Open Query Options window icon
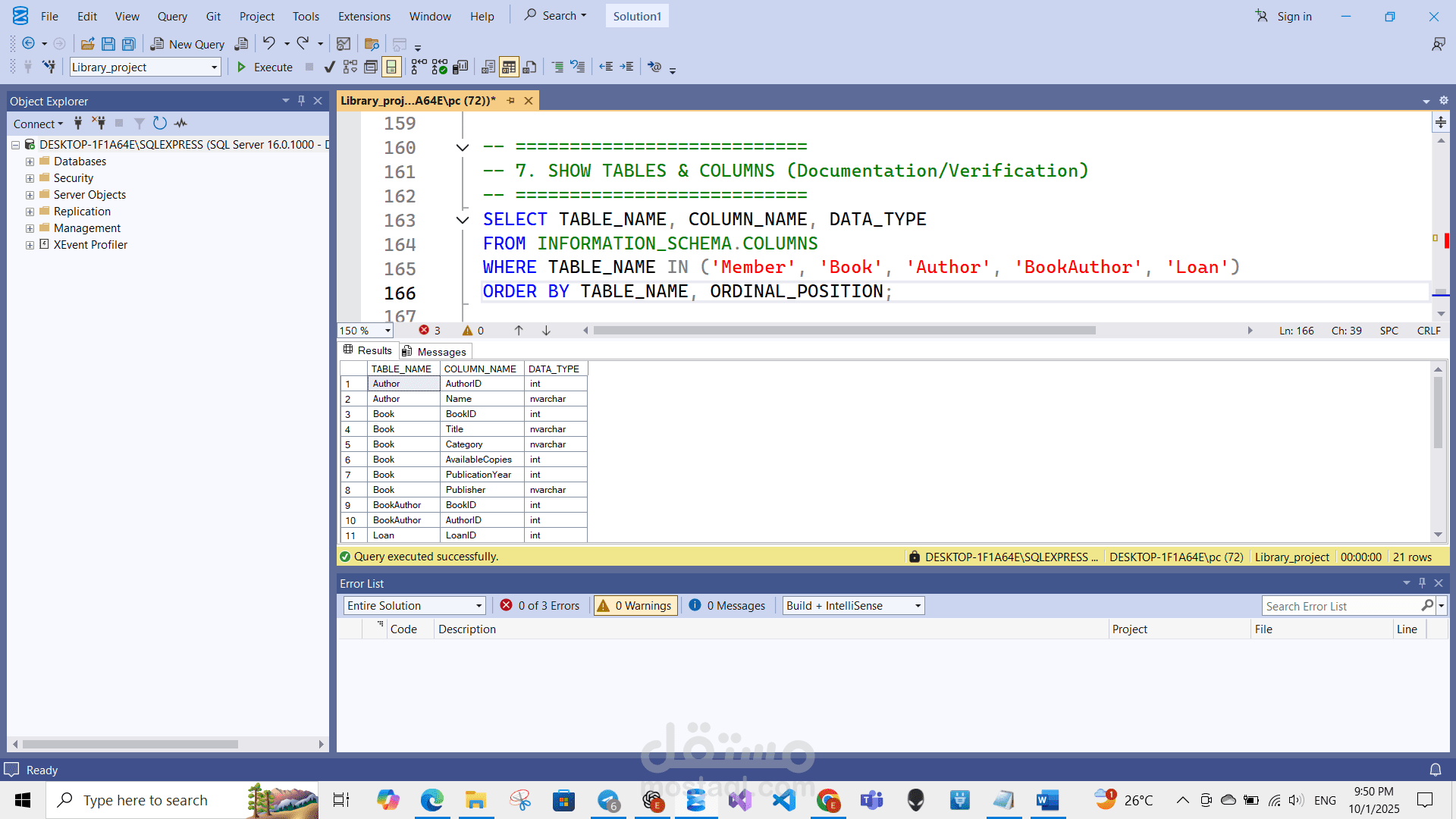The image size is (1456, 819). 371,67
